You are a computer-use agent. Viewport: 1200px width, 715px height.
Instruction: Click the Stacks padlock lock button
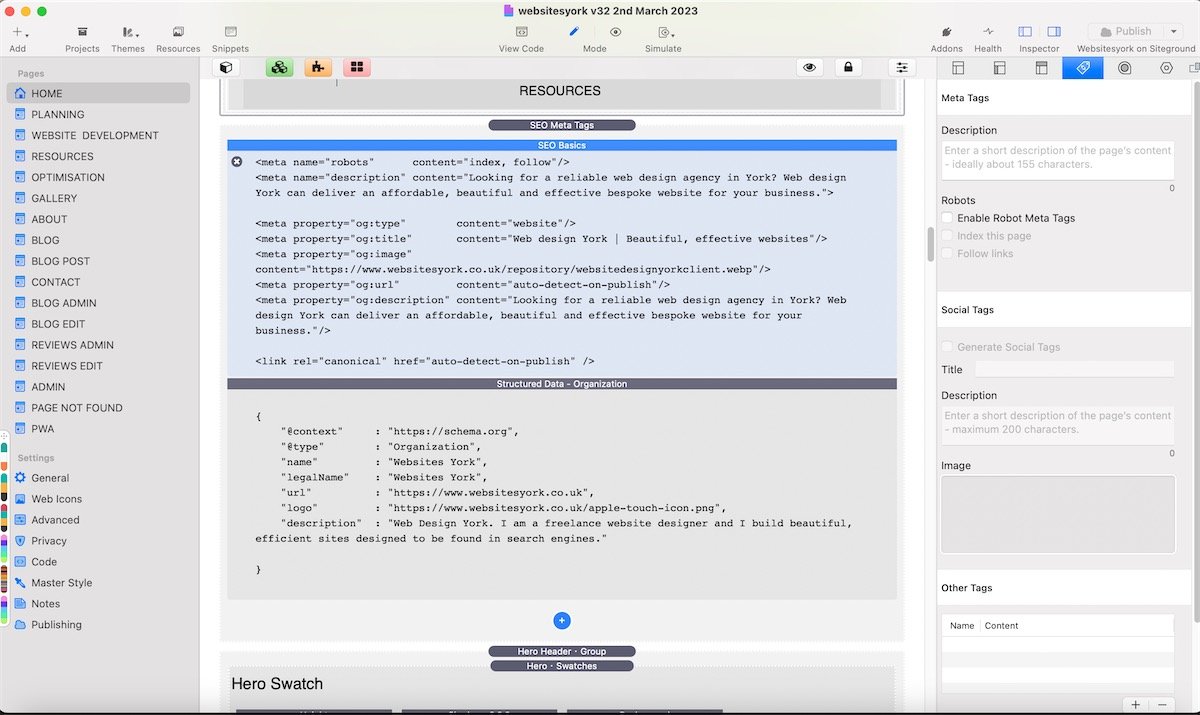pyautogui.click(x=848, y=67)
